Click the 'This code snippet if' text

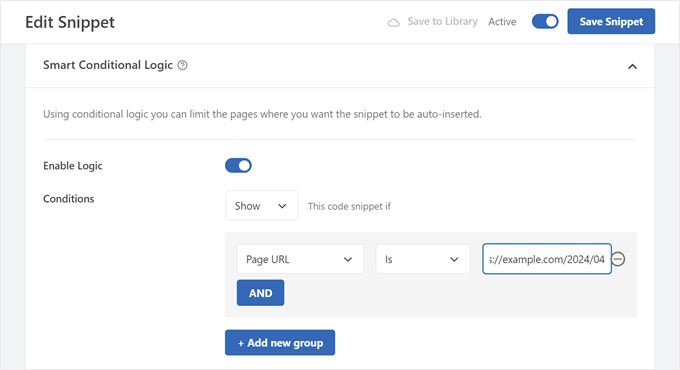click(x=349, y=206)
